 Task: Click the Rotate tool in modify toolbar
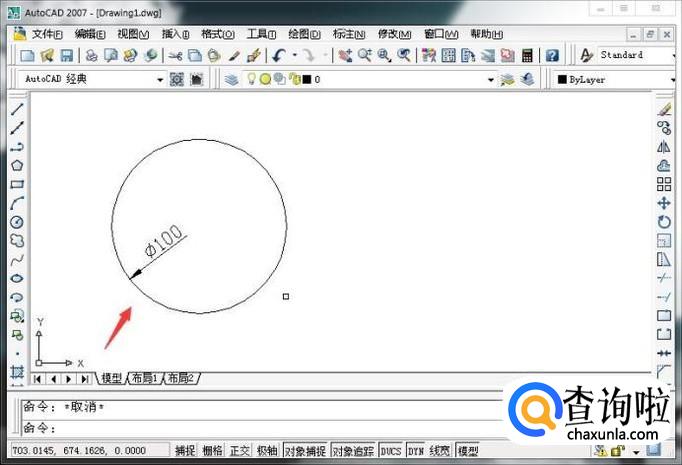(664, 222)
